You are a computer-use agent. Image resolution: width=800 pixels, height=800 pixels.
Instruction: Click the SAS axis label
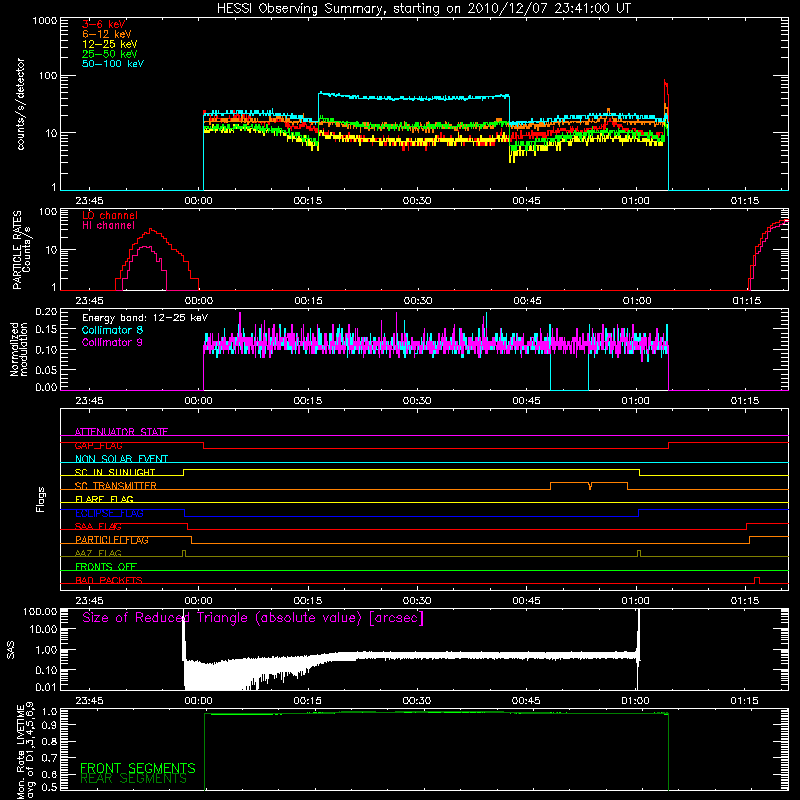point(10,650)
